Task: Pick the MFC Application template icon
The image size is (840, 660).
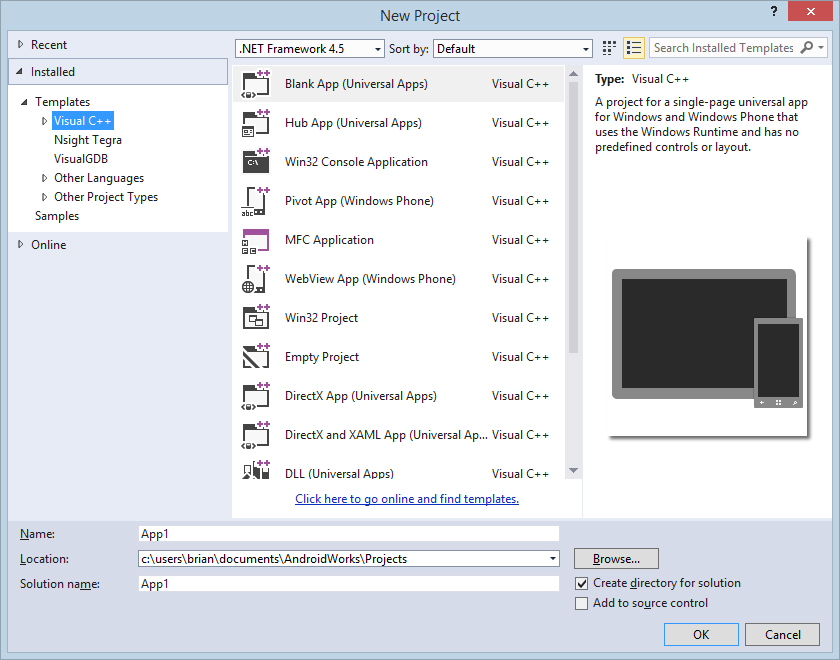Action: tap(256, 240)
